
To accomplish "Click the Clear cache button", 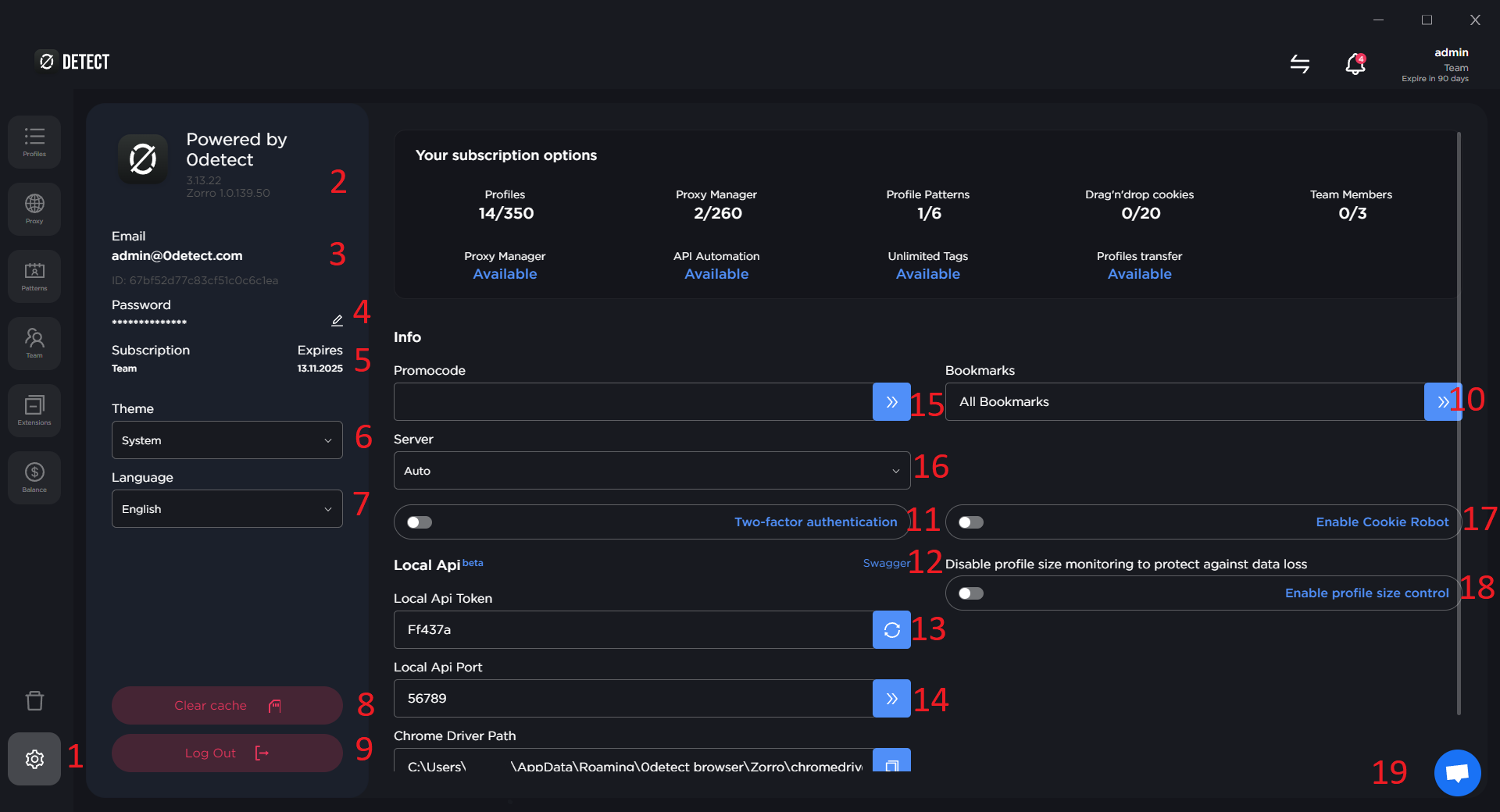I will 227,706.
